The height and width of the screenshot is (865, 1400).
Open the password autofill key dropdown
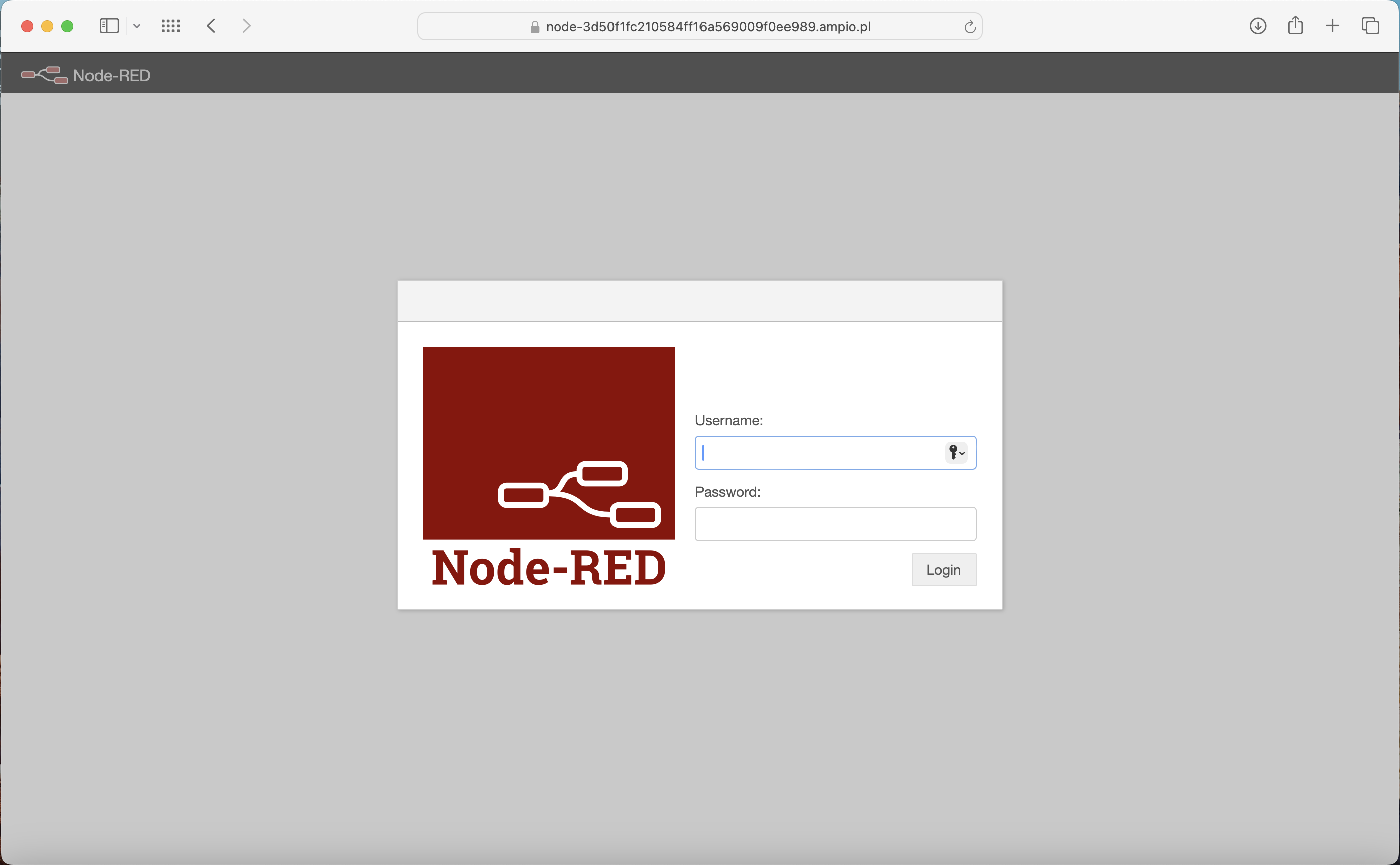956,453
